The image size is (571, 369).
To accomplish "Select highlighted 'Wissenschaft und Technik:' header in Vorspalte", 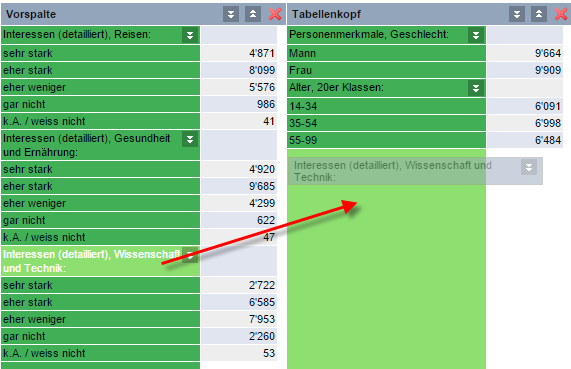I will coord(101,261).
